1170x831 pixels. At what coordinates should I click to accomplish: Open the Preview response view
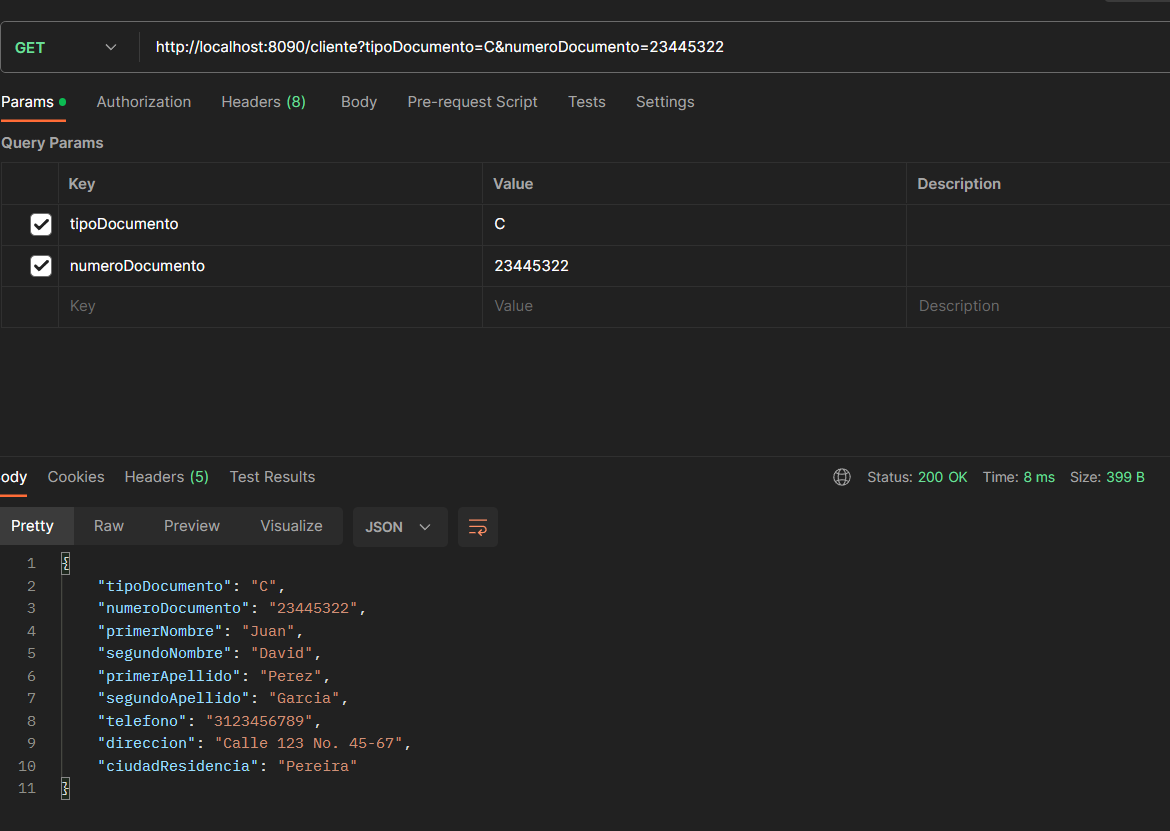coord(191,525)
